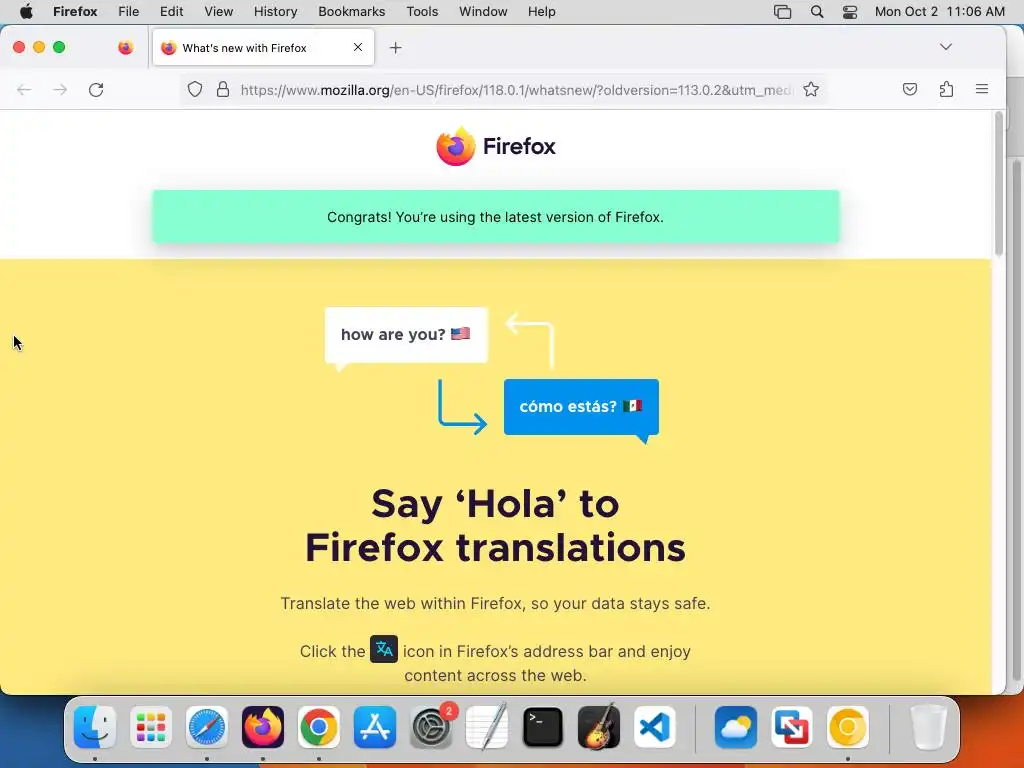Viewport: 1024px width, 768px height.
Task: Open the Extensions puzzle icon
Action: click(x=946, y=89)
